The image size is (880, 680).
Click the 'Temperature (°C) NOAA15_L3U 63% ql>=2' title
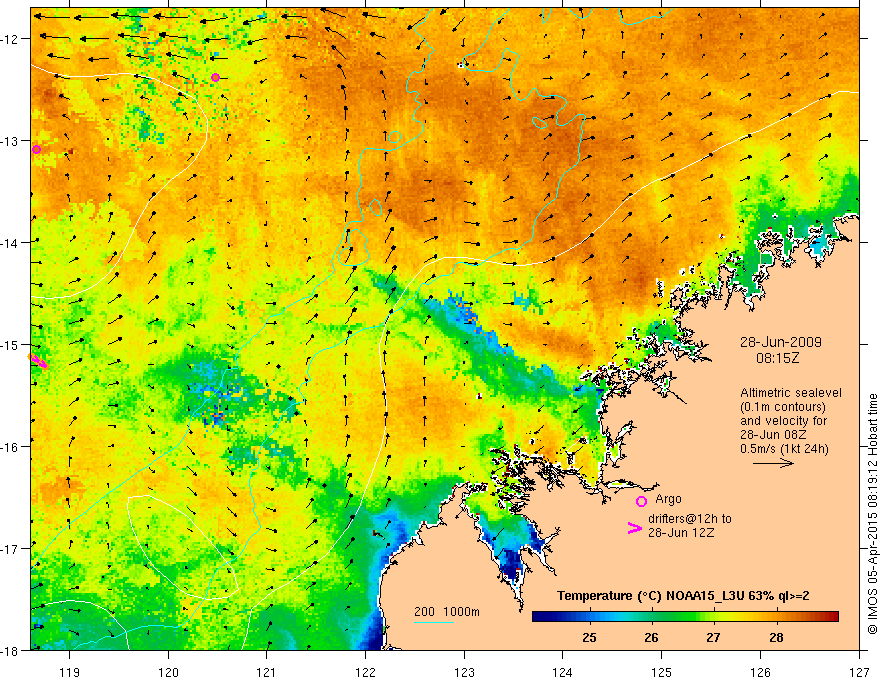tap(683, 596)
